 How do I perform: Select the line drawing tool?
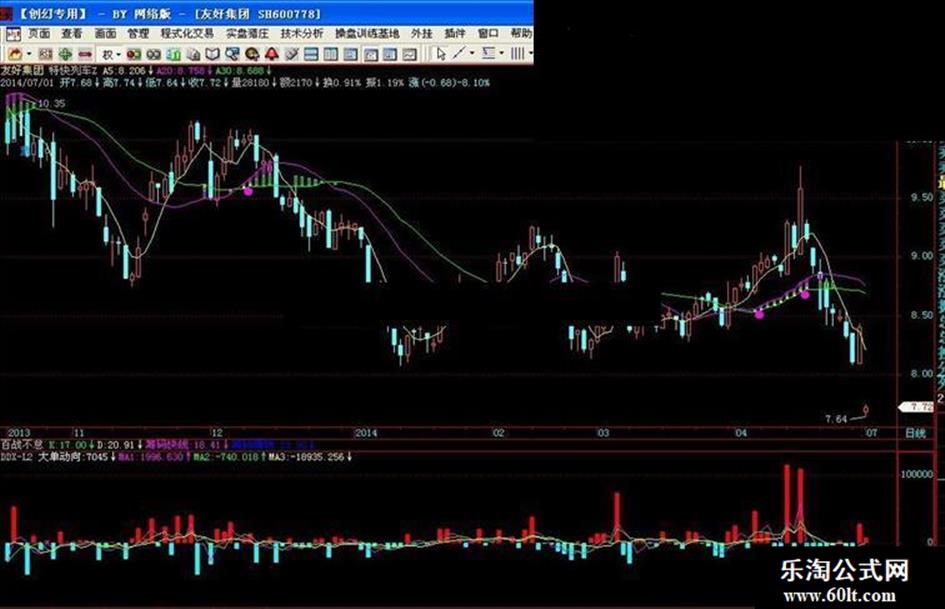pos(460,54)
